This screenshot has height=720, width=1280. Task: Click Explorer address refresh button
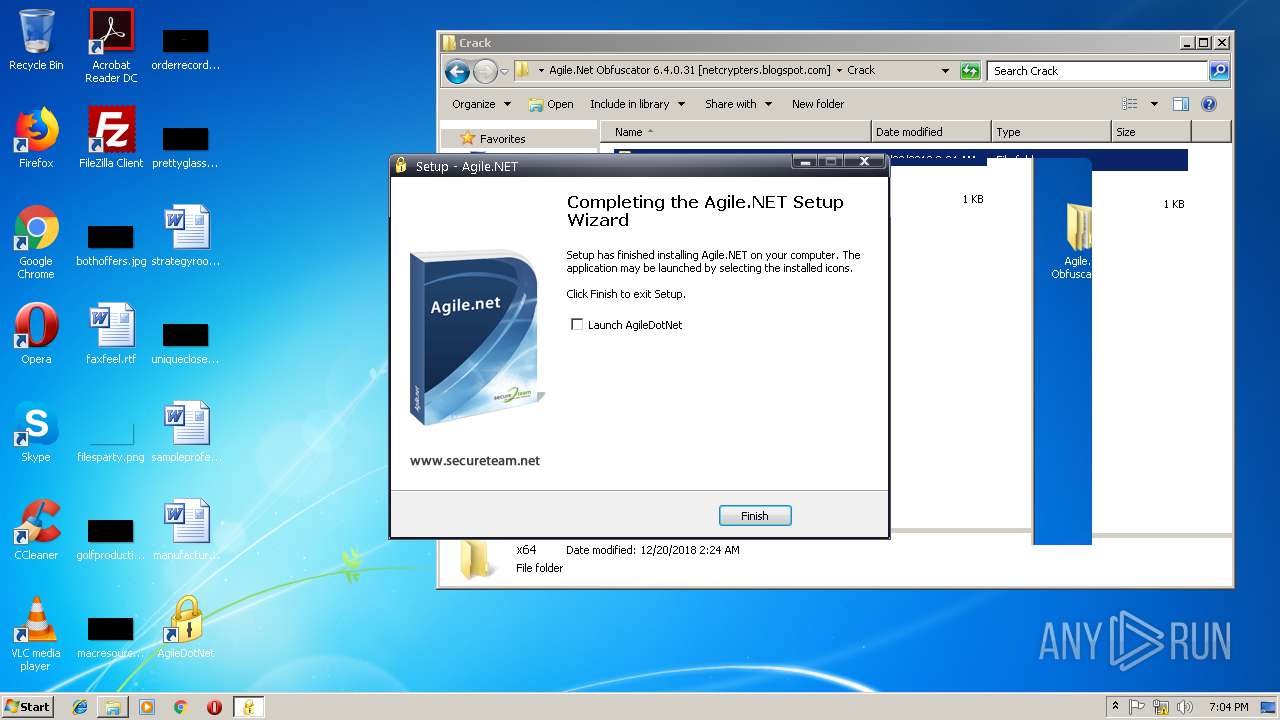point(970,71)
